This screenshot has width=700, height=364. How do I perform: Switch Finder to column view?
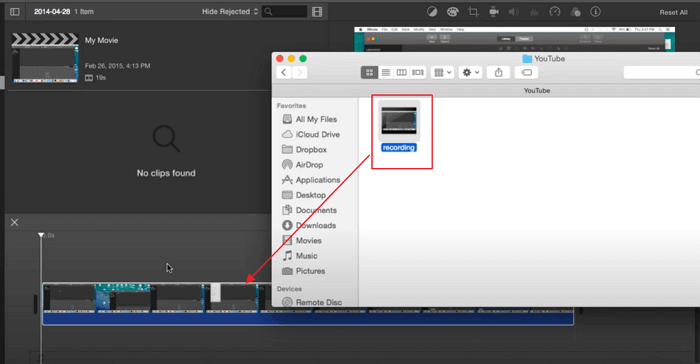401,72
